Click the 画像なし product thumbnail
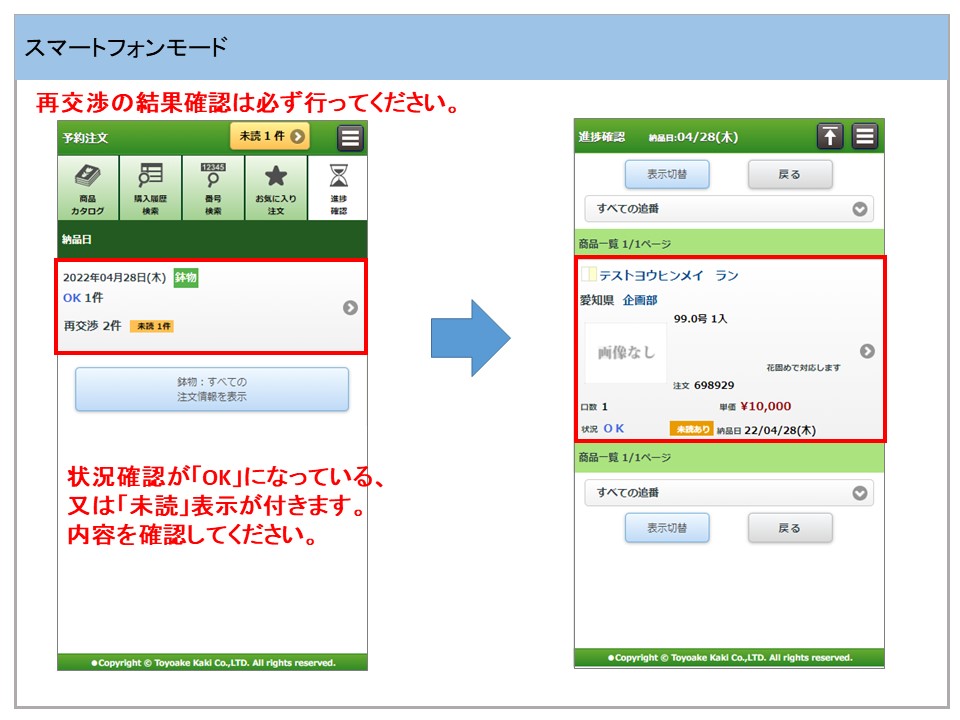 [625, 353]
